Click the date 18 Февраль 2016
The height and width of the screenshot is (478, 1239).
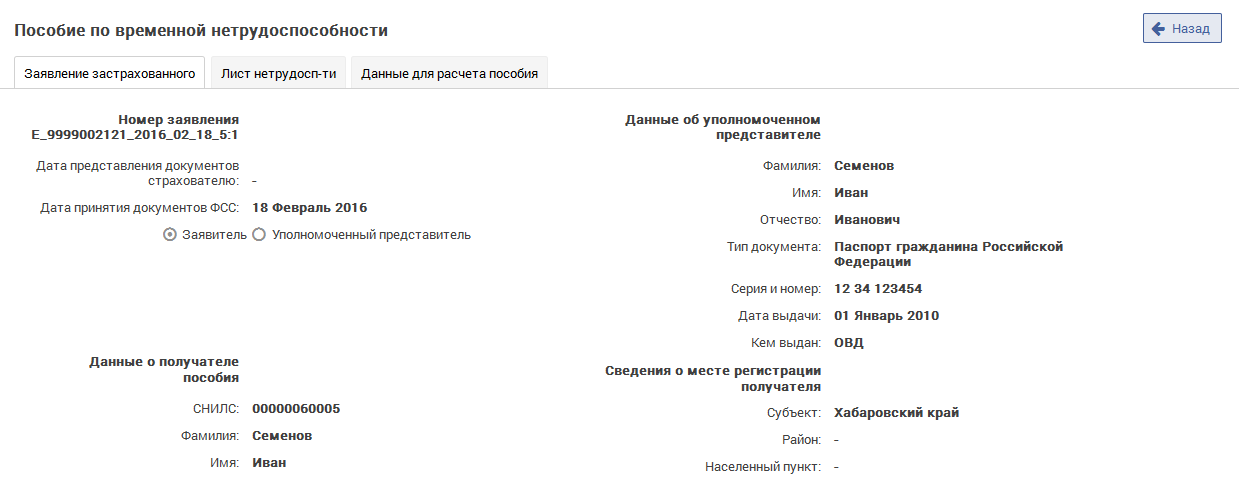[x=310, y=208]
